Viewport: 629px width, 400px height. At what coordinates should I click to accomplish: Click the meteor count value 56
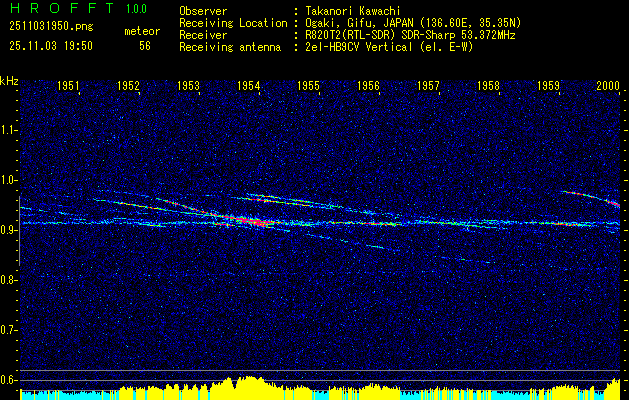pyautogui.click(x=145, y=46)
